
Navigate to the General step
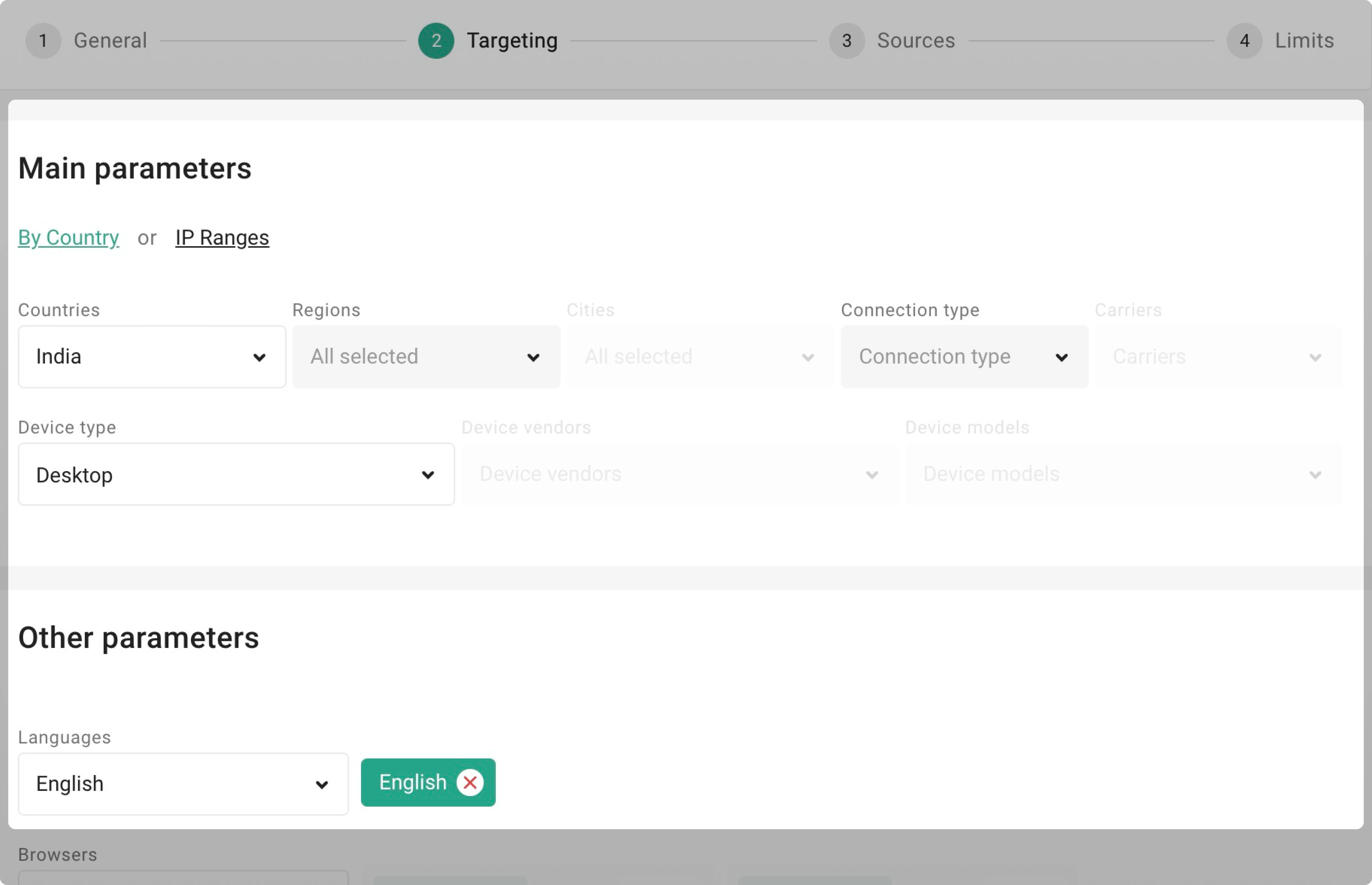[110, 40]
